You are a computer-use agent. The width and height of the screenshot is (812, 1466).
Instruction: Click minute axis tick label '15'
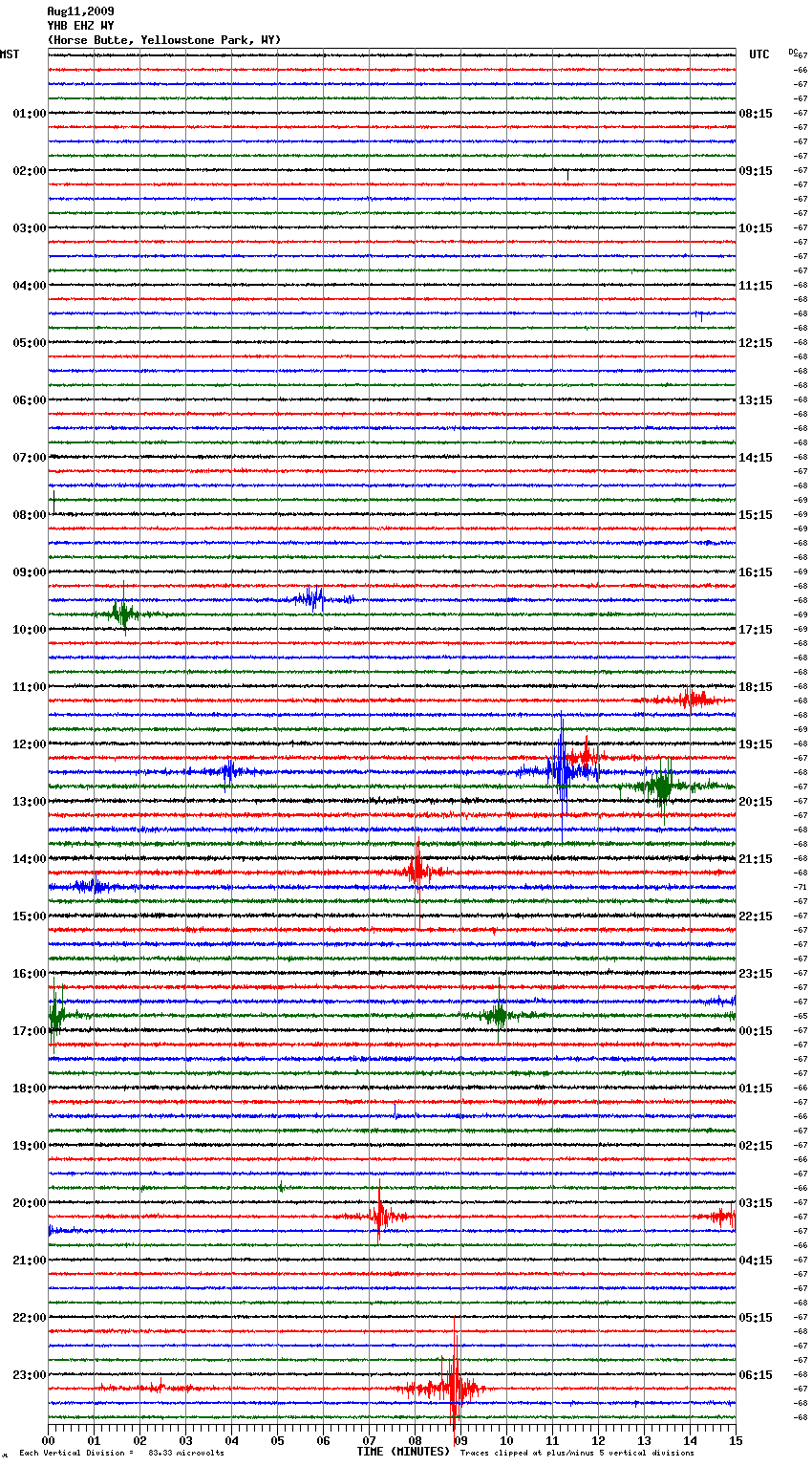pos(736,1441)
